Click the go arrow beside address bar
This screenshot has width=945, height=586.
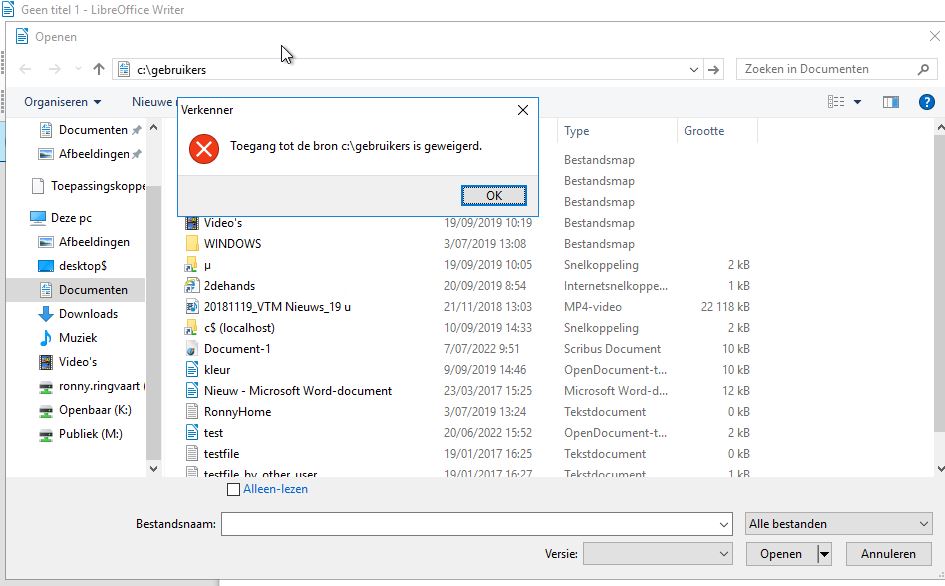point(713,69)
